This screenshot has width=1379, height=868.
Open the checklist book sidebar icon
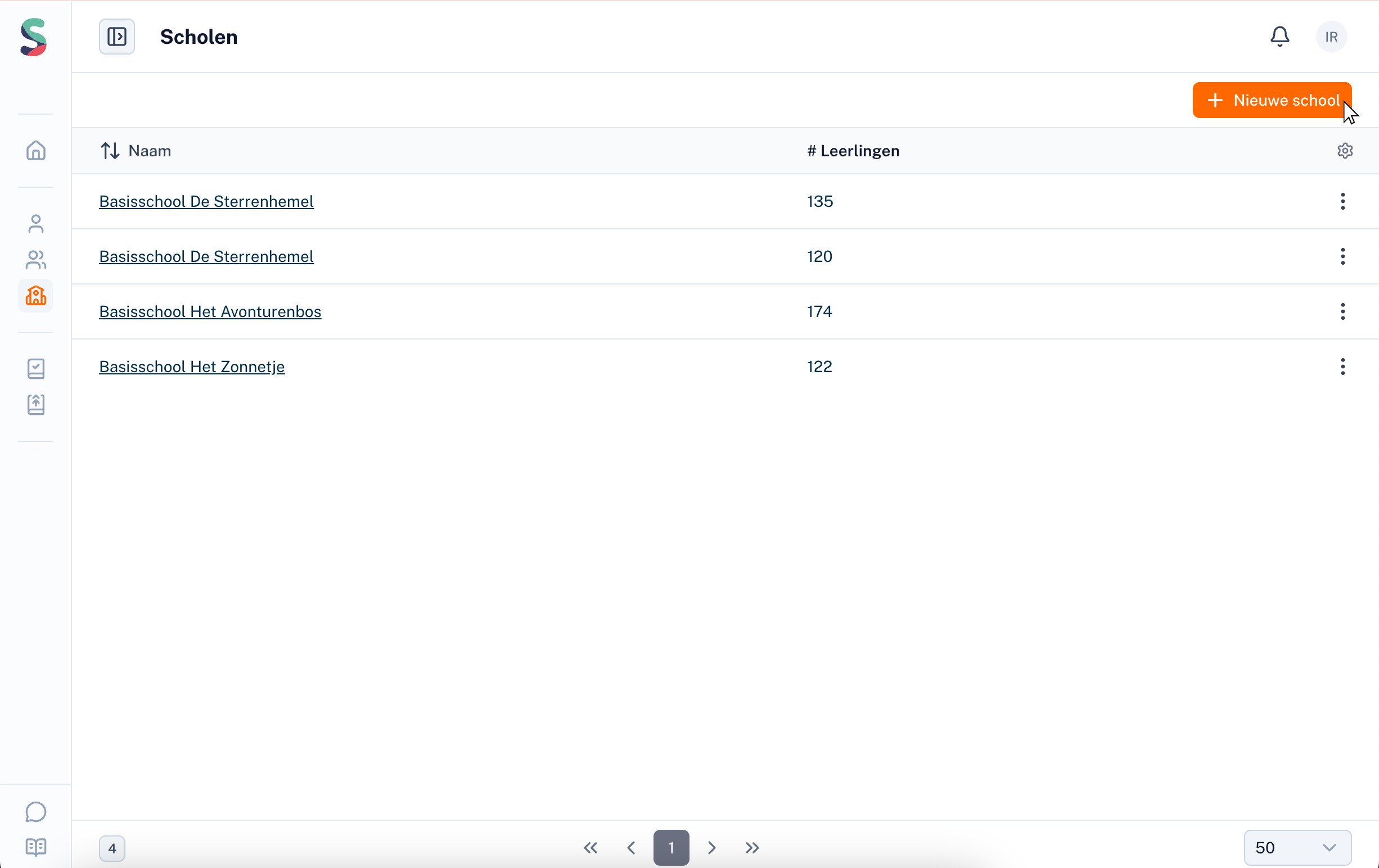tap(35, 368)
